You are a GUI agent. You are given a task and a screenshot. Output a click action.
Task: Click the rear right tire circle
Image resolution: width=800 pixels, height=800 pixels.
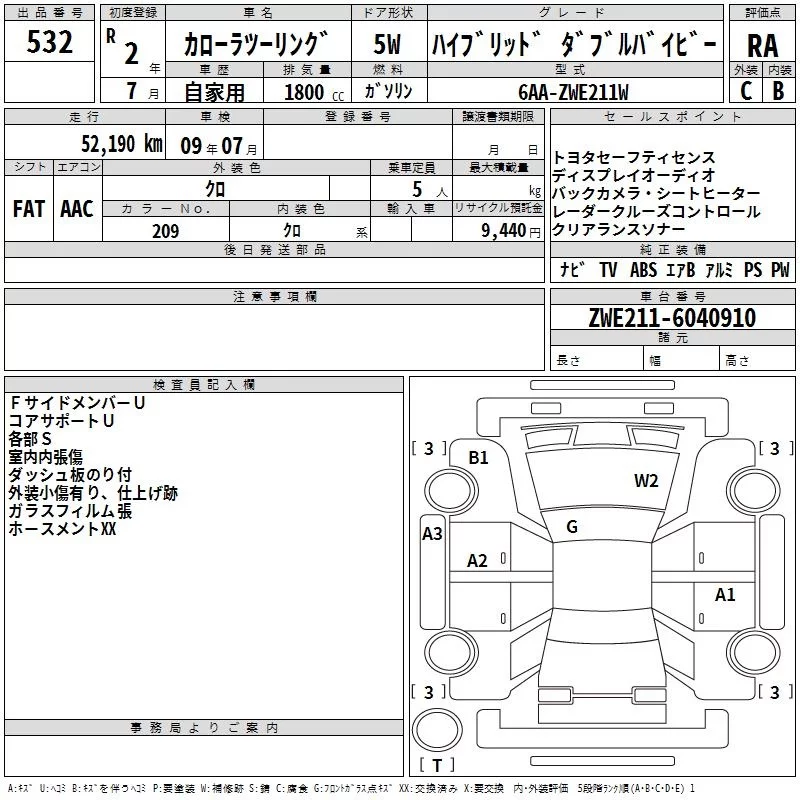tap(754, 653)
